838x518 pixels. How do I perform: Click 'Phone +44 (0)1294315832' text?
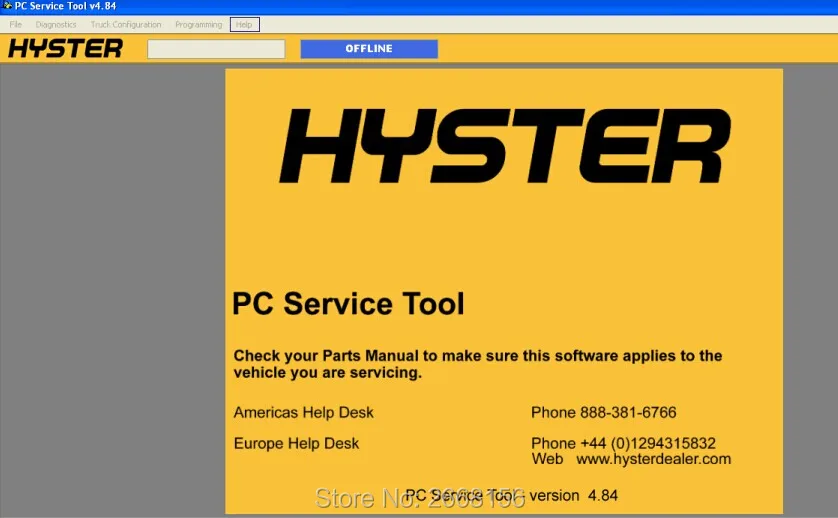tap(623, 444)
